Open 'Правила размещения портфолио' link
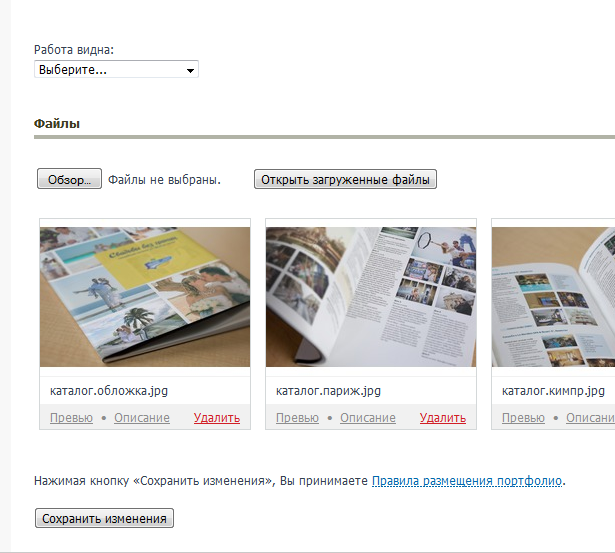 tap(467, 480)
